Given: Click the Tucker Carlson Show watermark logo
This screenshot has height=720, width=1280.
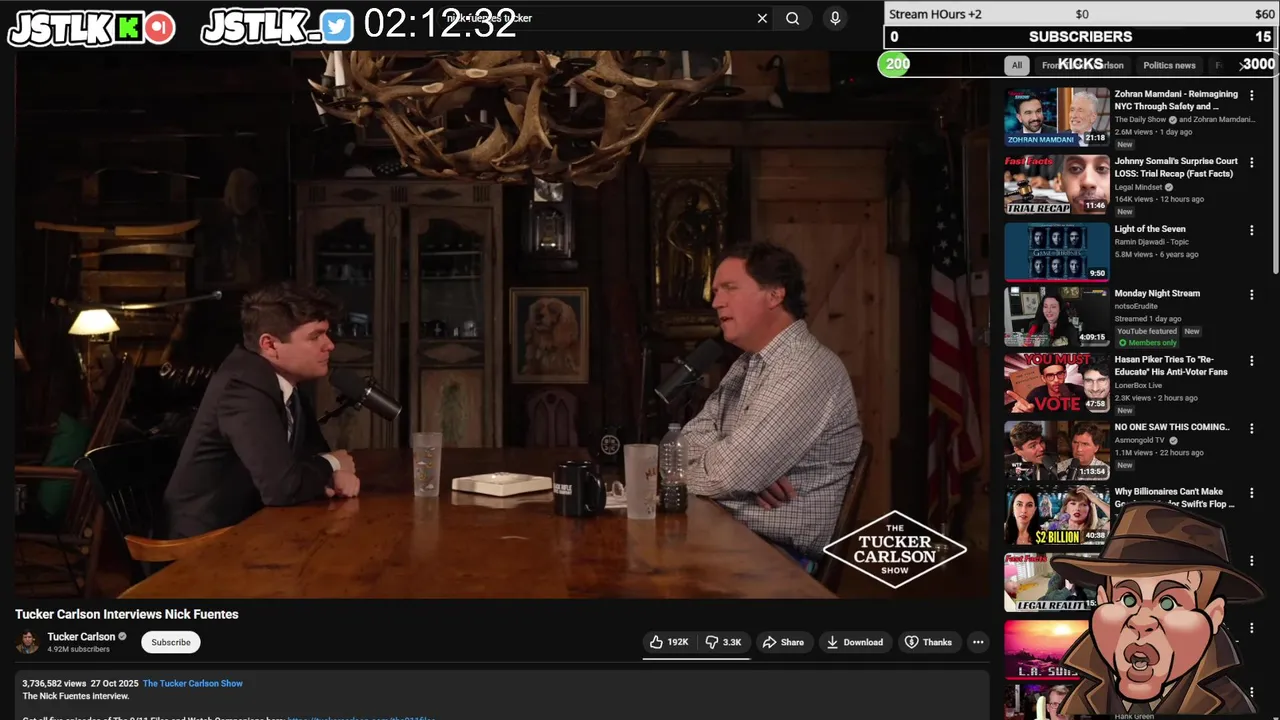Looking at the screenshot, I should point(895,549).
